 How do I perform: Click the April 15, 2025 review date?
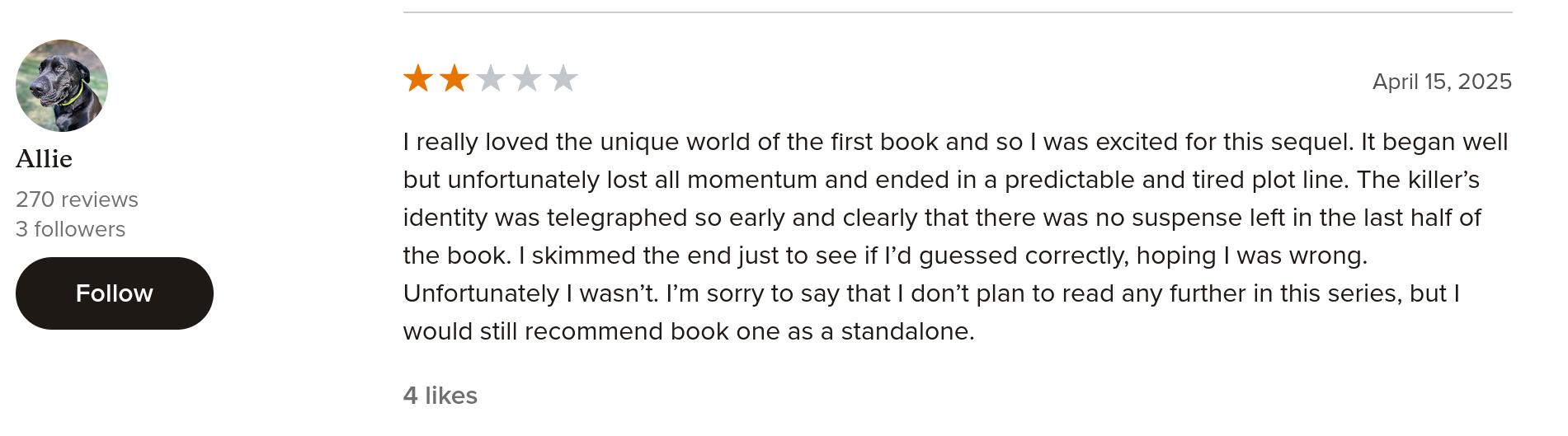[x=1442, y=82]
